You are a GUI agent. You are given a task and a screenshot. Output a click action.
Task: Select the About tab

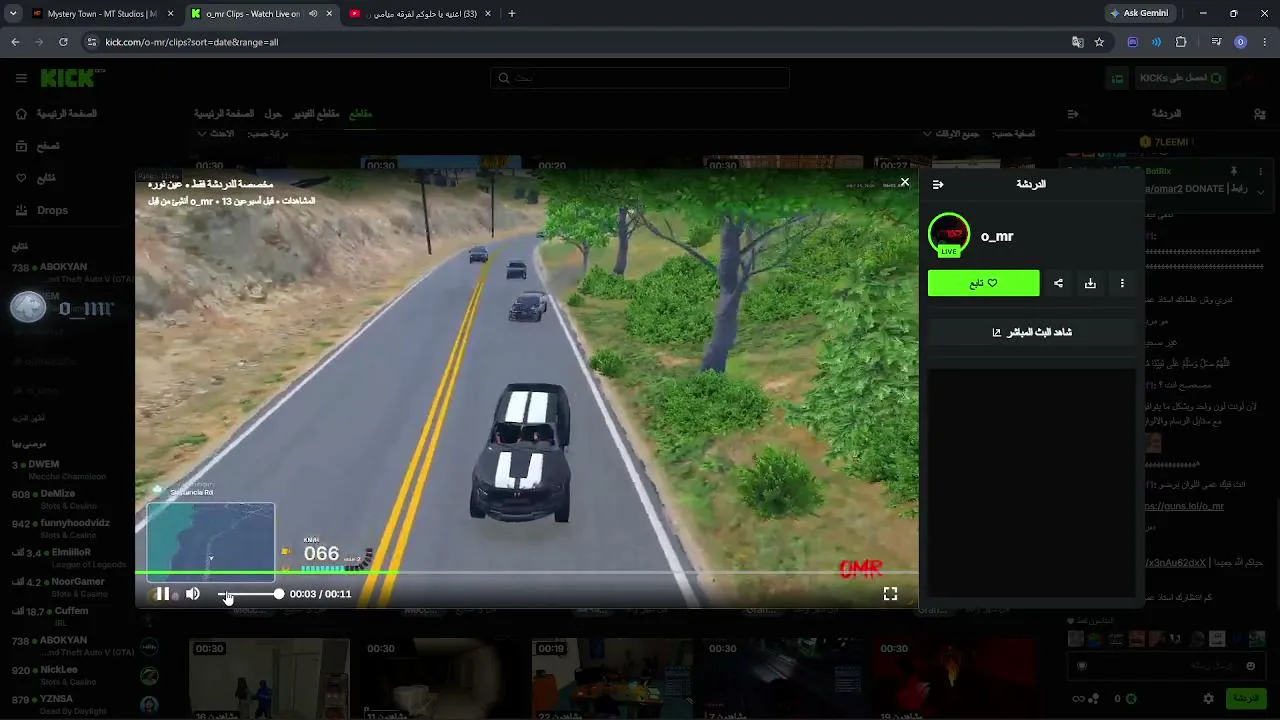click(272, 114)
